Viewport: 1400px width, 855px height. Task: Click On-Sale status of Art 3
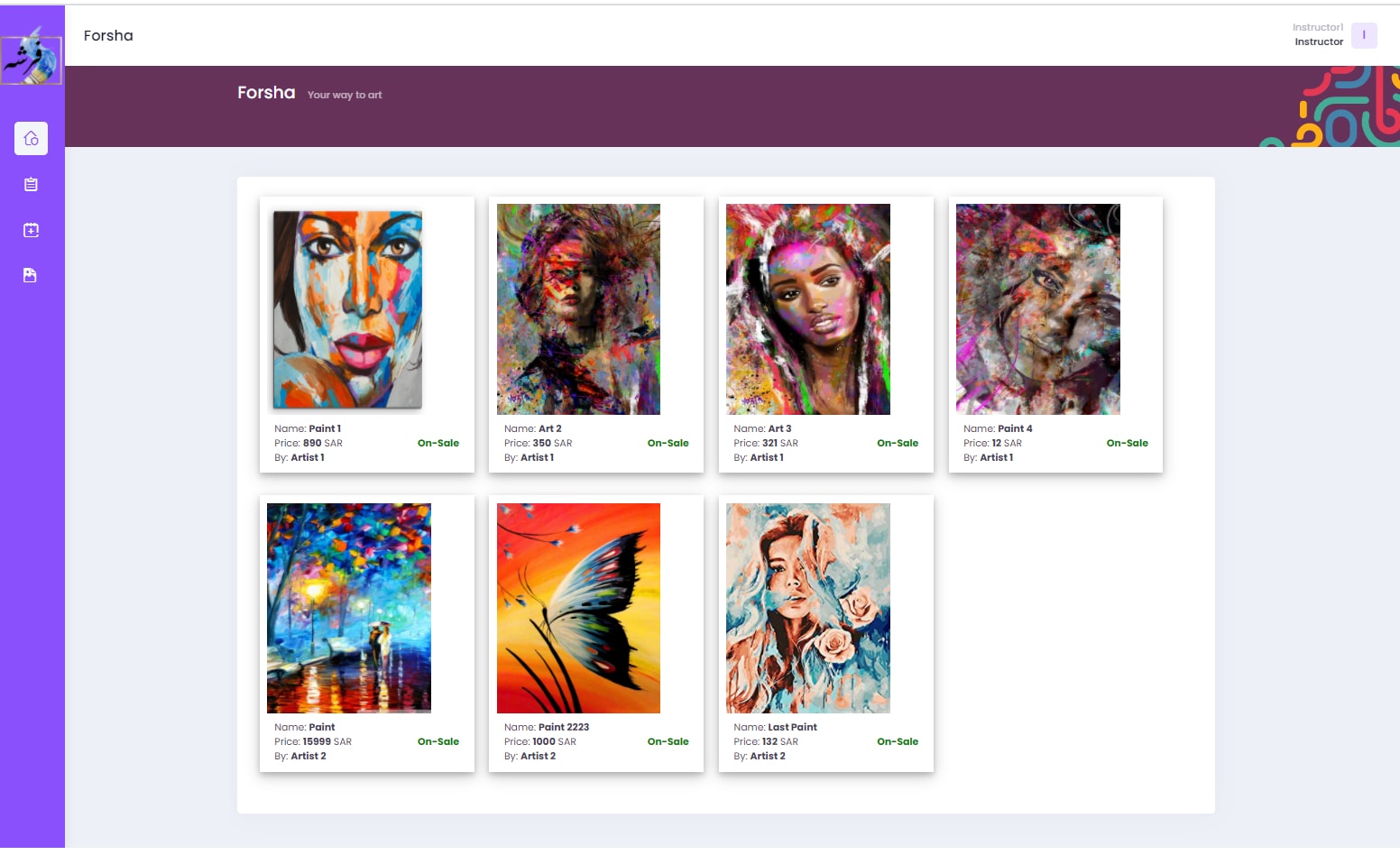coord(898,443)
